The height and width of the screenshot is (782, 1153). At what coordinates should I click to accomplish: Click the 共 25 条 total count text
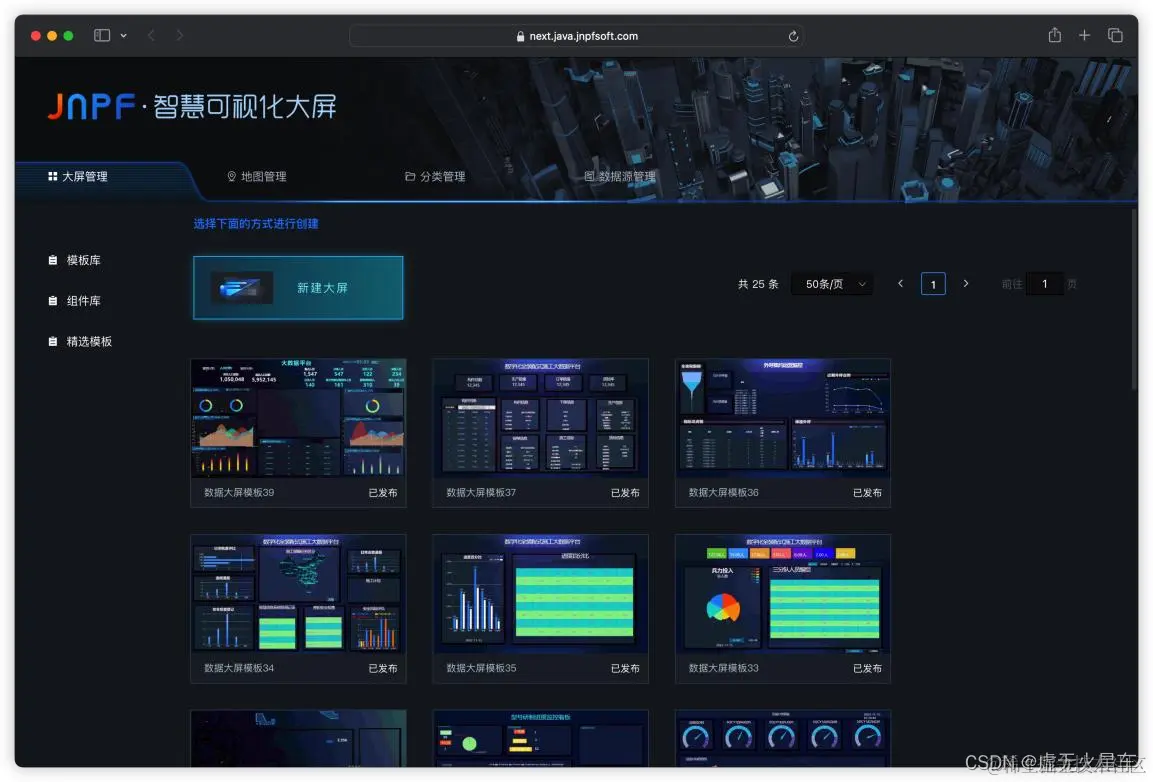point(757,284)
